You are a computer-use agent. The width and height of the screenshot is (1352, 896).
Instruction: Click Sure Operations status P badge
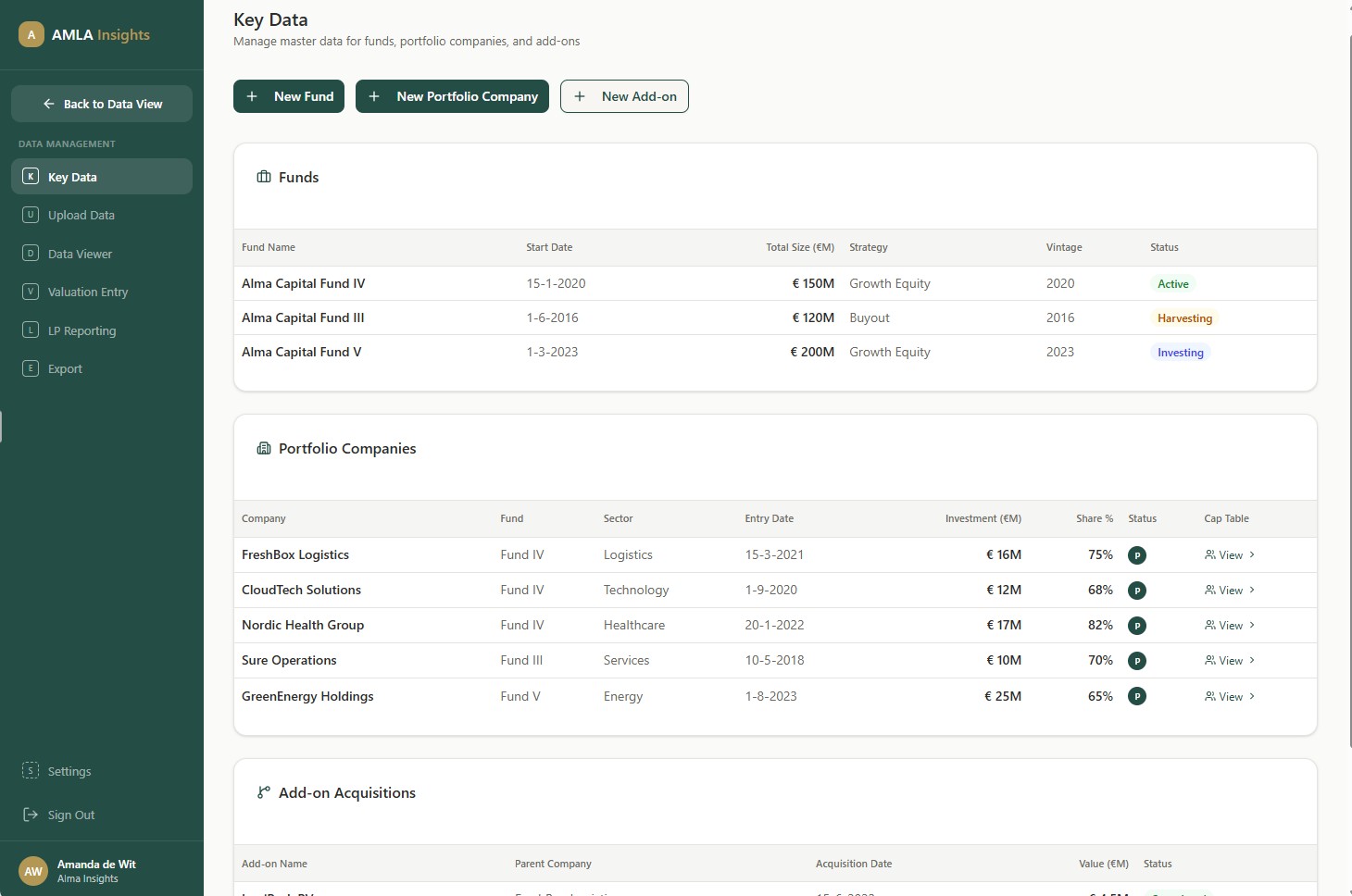1137,661
